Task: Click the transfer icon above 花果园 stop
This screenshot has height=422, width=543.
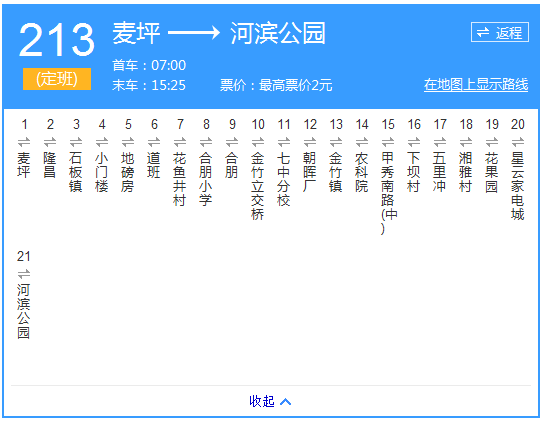Action: [492, 142]
